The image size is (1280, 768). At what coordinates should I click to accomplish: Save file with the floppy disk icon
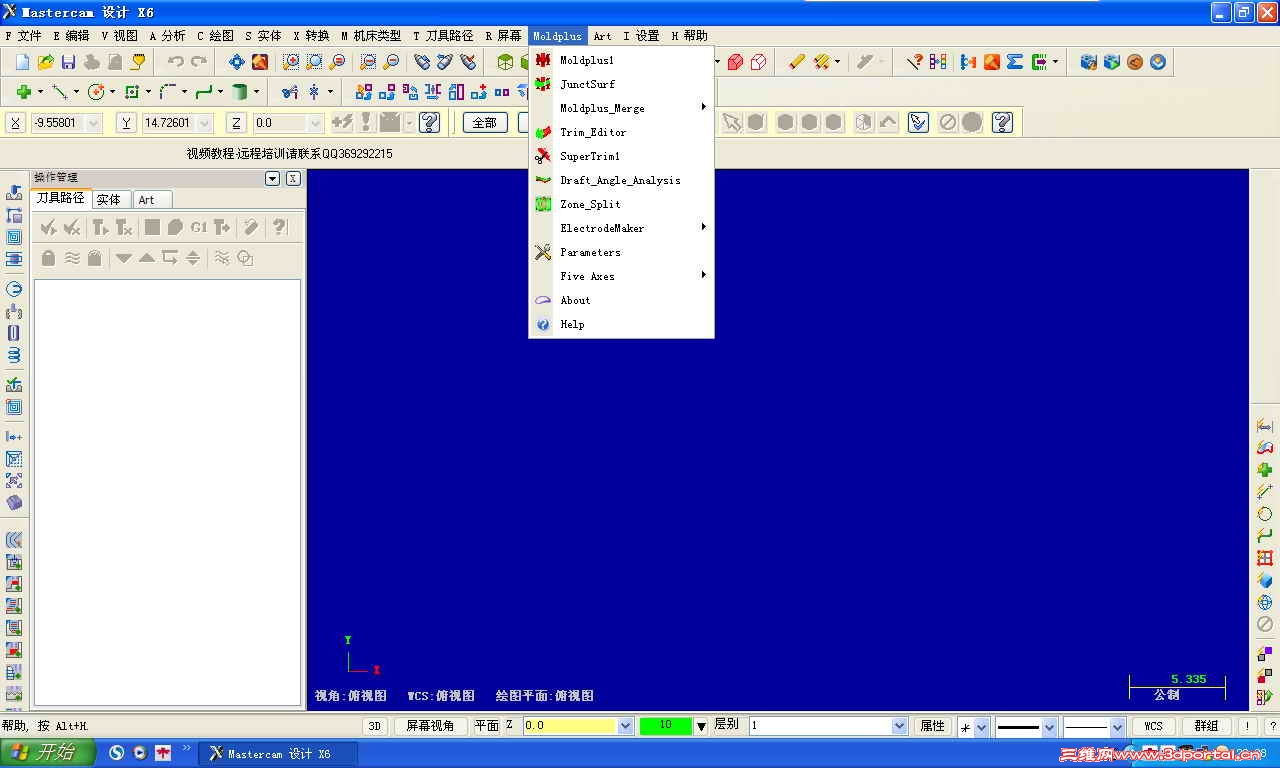[69, 62]
